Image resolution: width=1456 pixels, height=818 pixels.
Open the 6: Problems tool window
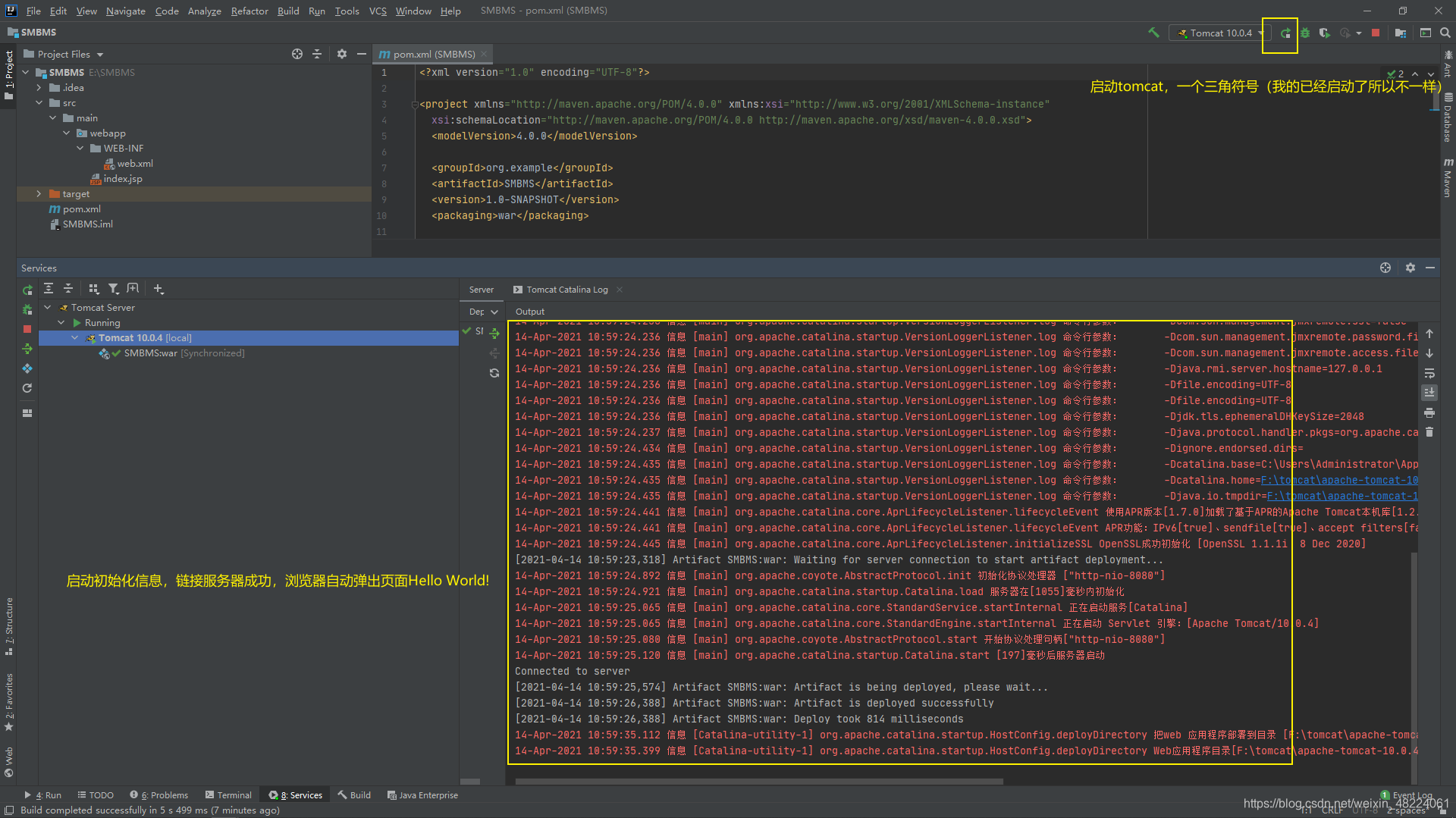[x=158, y=794]
